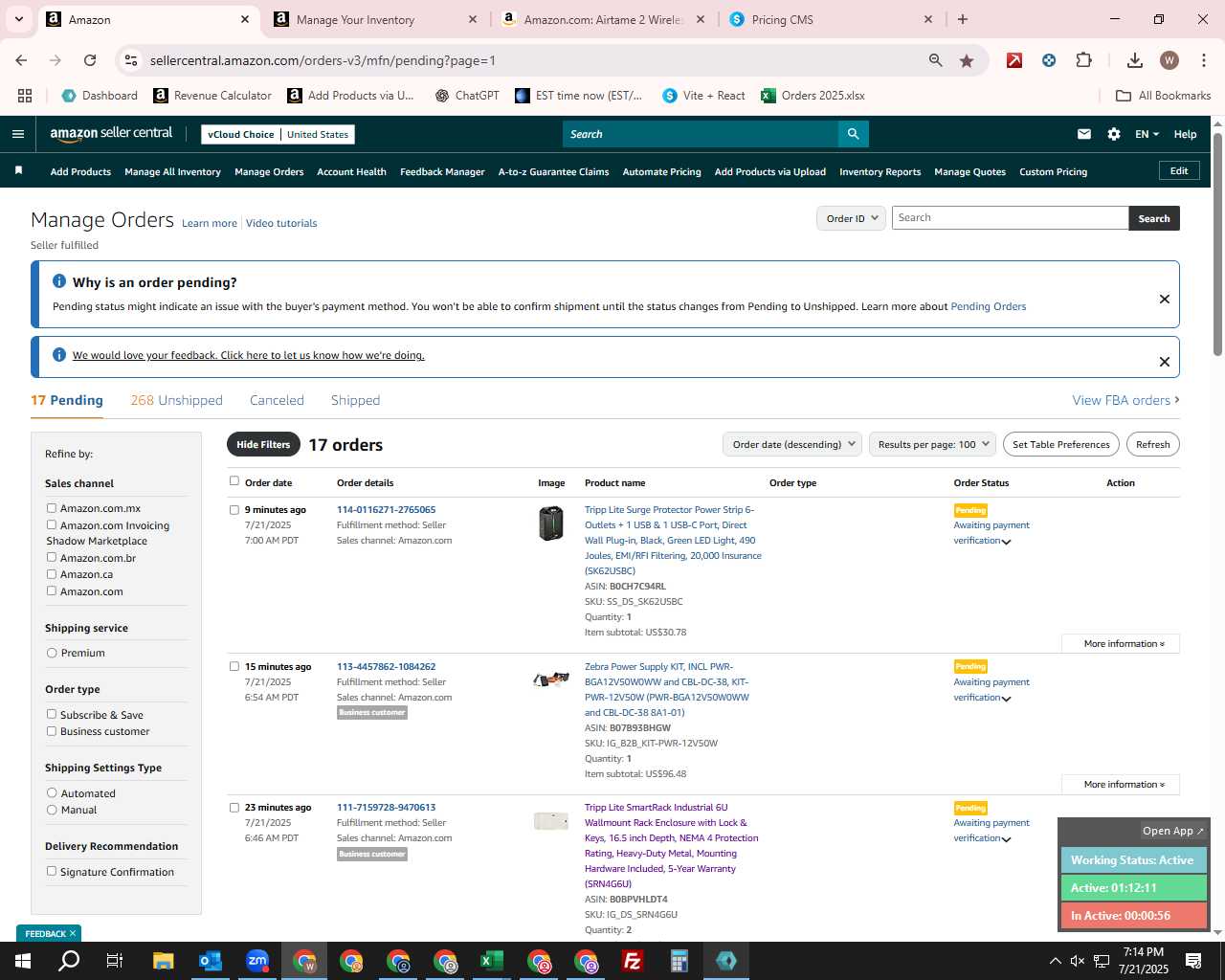The height and width of the screenshot is (980, 1225).
Task: Open the Results per page dropdown
Action: click(933, 444)
